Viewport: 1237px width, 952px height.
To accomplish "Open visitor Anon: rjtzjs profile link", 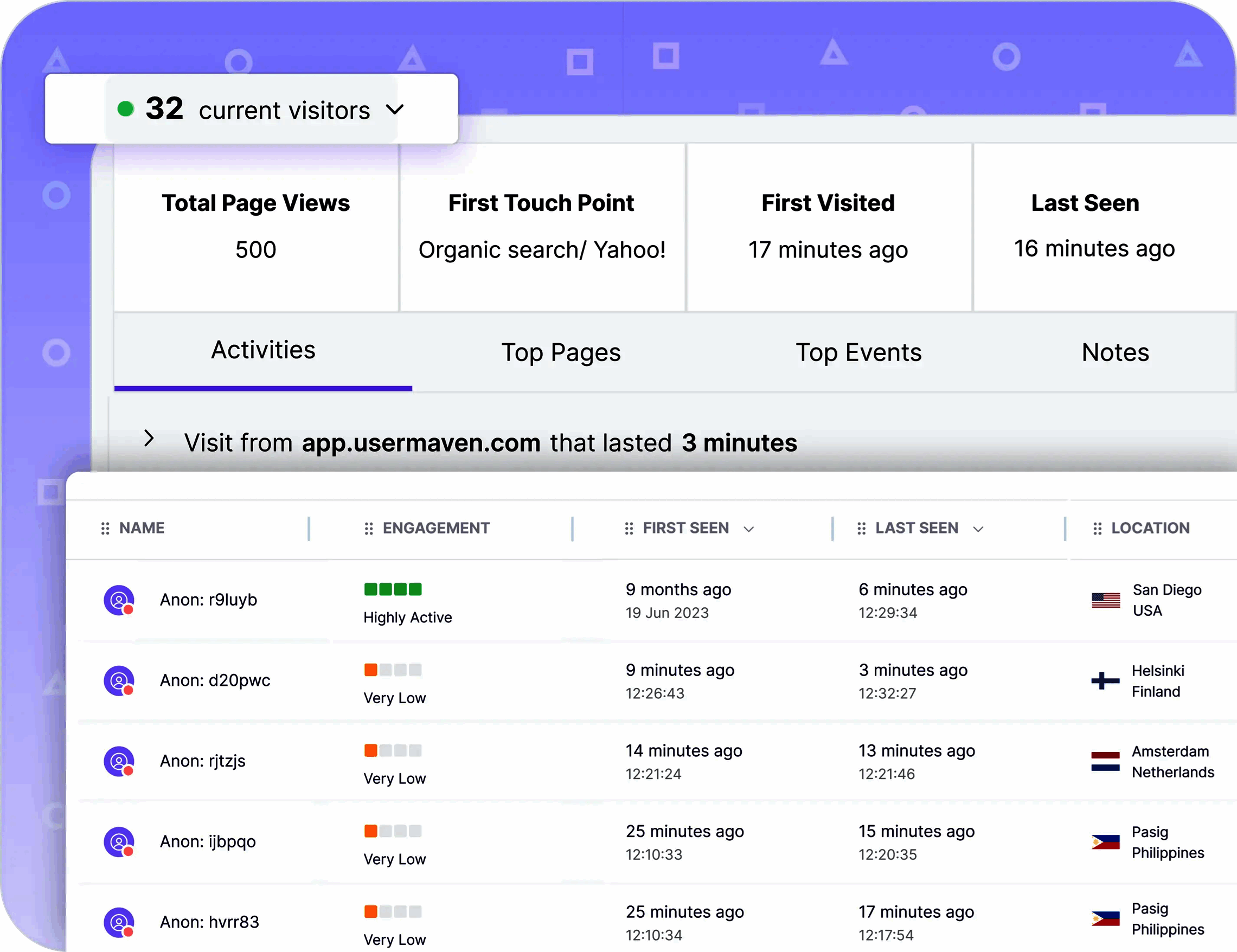I will coord(203,761).
